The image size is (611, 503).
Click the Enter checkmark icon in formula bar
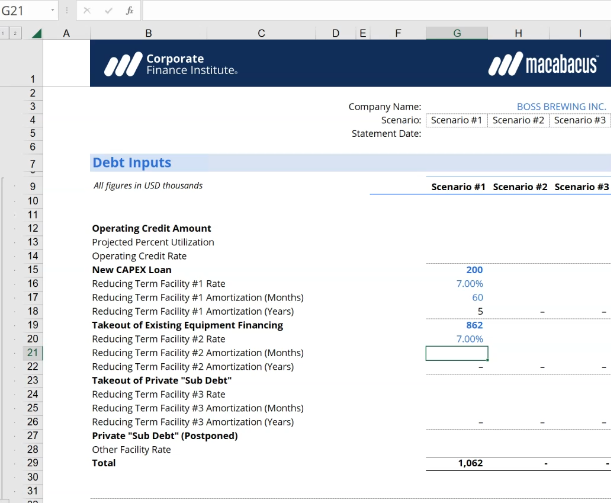pyautogui.click(x=108, y=10)
